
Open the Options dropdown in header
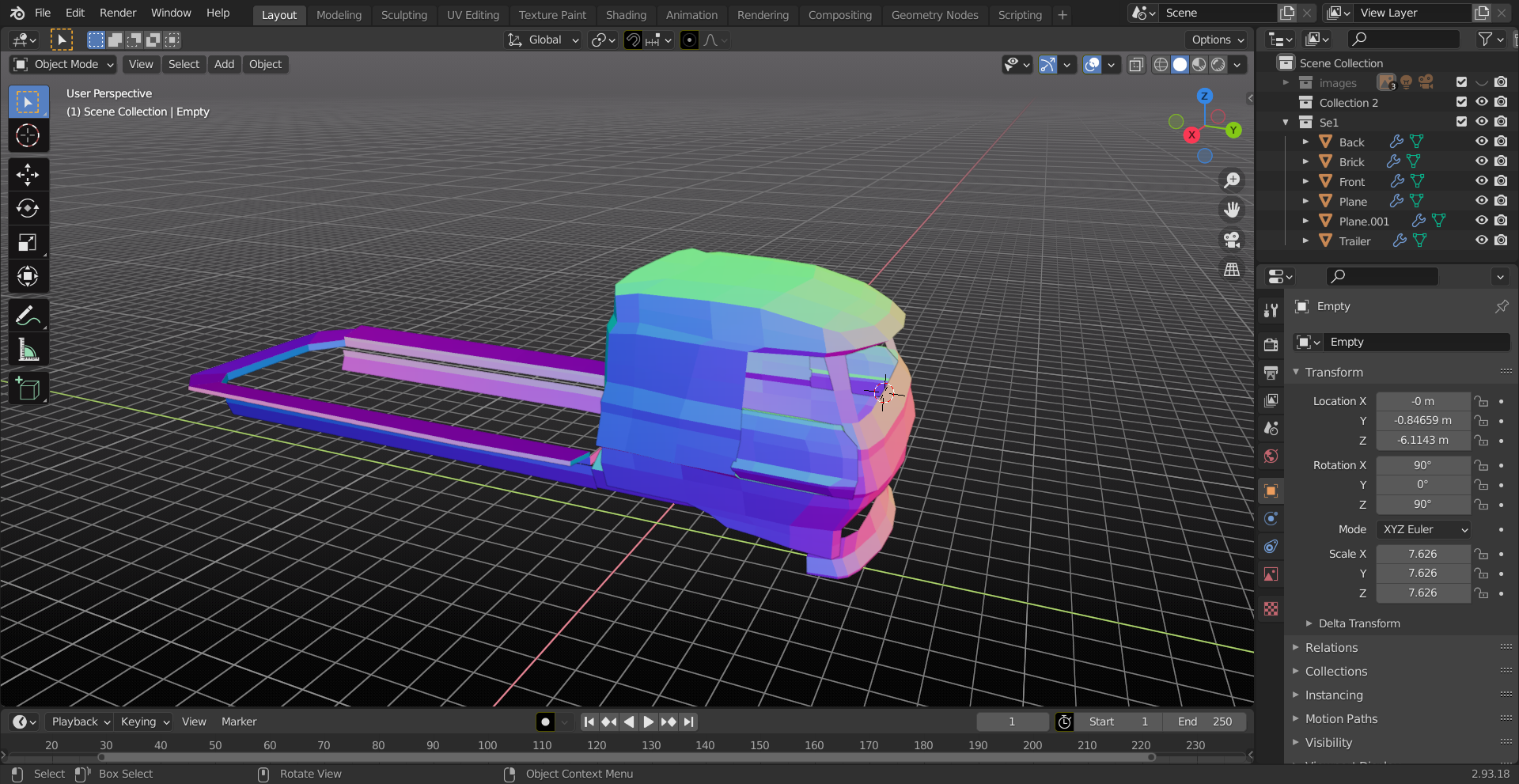[x=1217, y=40]
